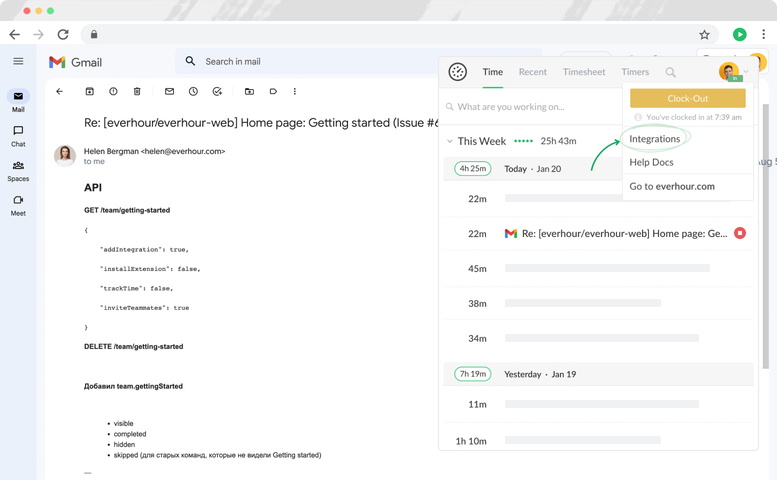This screenshot has width=777, height=480.
Task: Choose Go to everhour.com
Action: click(x=672, y=186)
